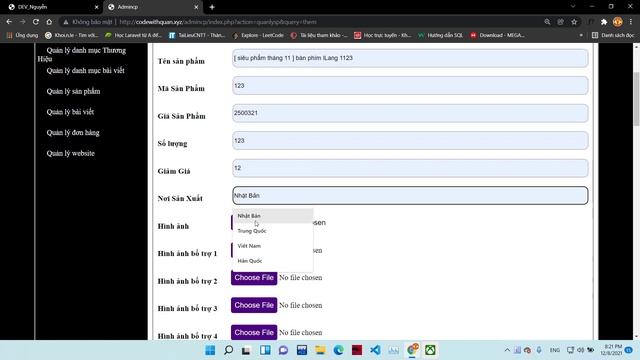Screen dimensions: 640x360
Task: Open Quản lý đơn hàng menu
Action: pos(73,133)
